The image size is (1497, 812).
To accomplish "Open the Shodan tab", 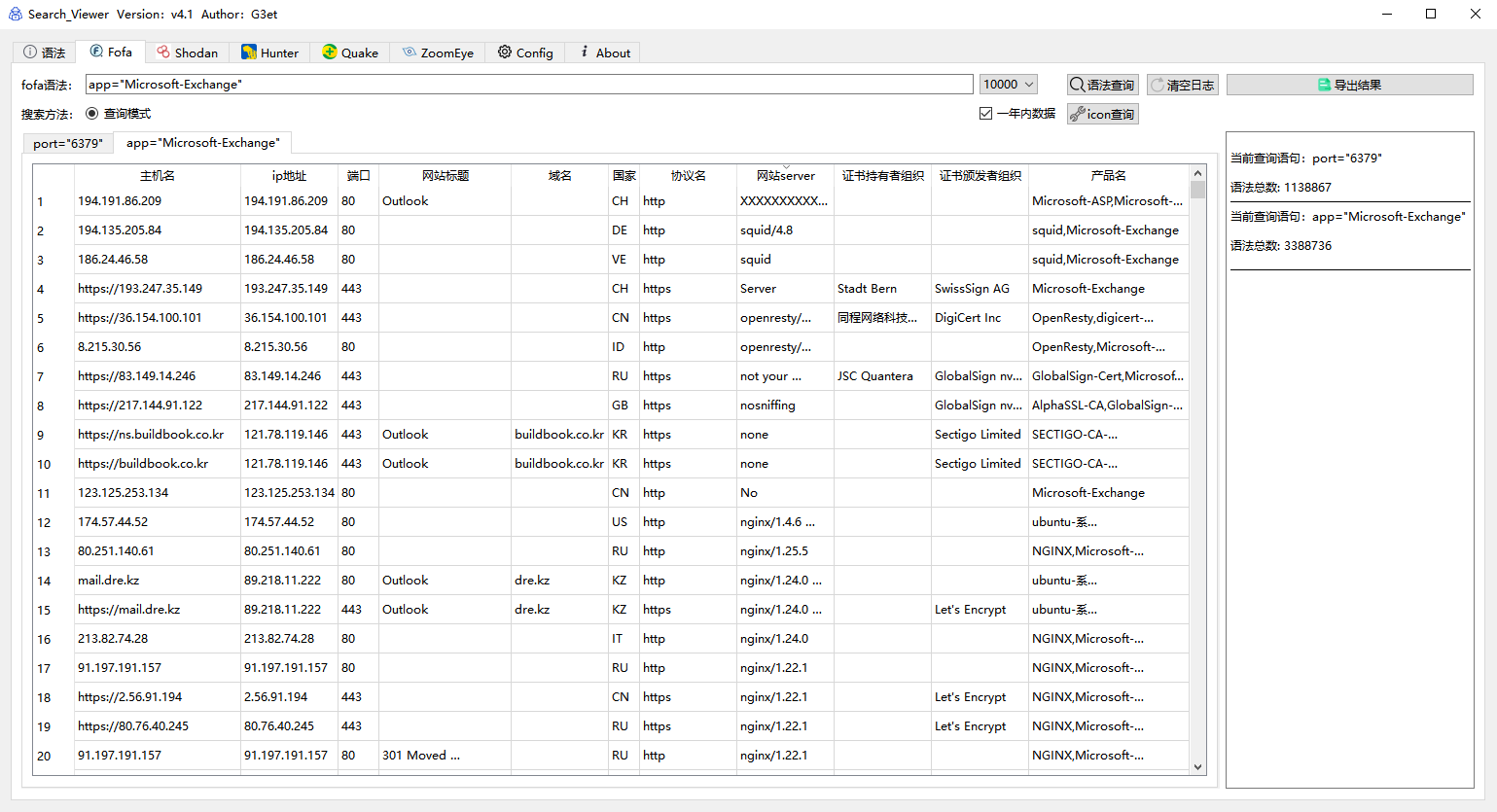I will click(188, 53).
